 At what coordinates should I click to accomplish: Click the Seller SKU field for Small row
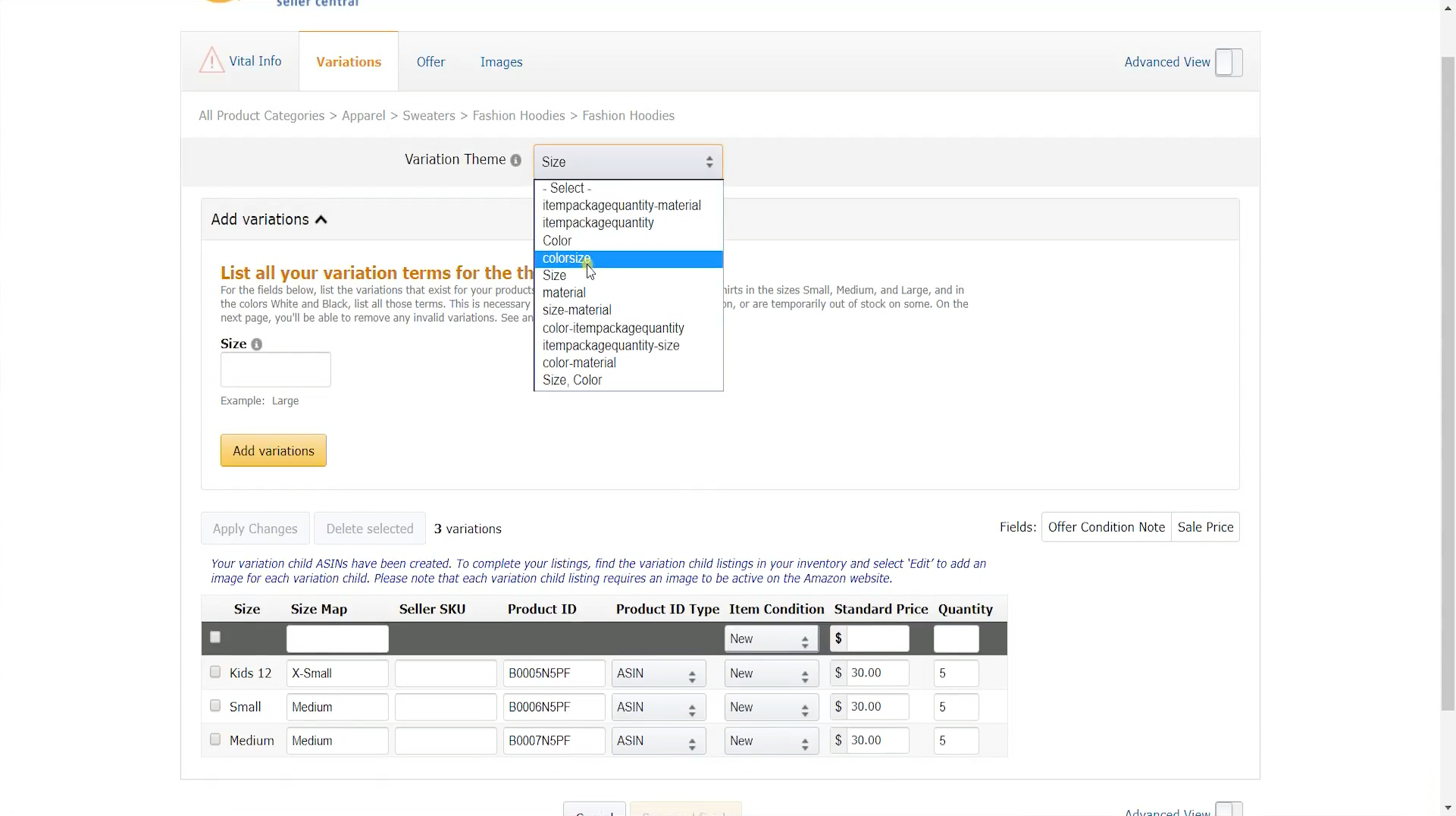[x=446, y=708]
